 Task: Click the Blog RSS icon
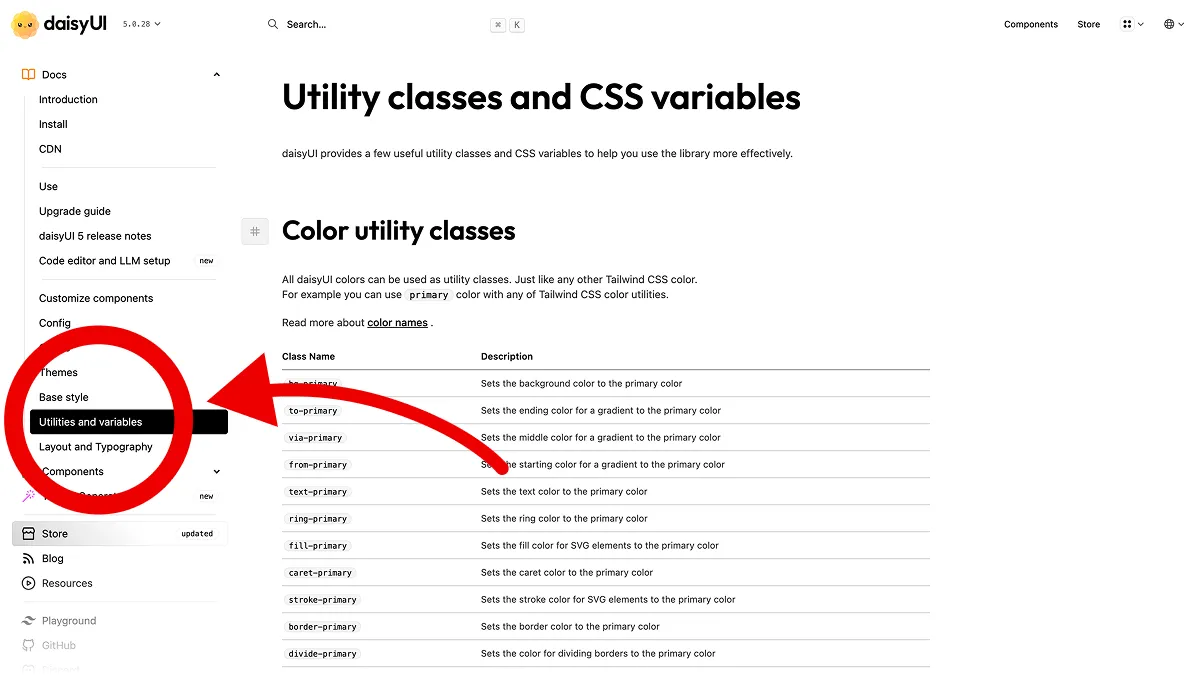[x=28, y=559]
